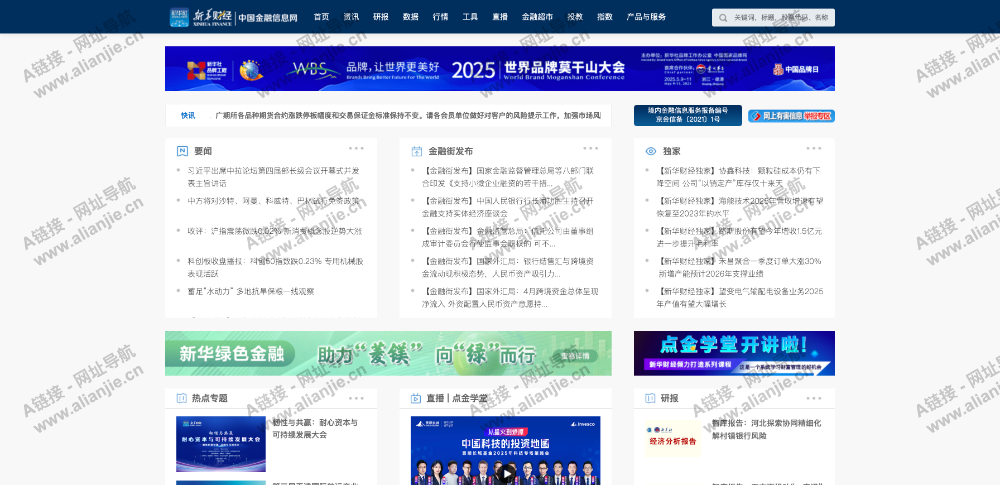The height and width of the screenshot is (485, 1000).
Task: Open 国家外汇局：银行结售汇 article
Action: [x=508, y=267]
